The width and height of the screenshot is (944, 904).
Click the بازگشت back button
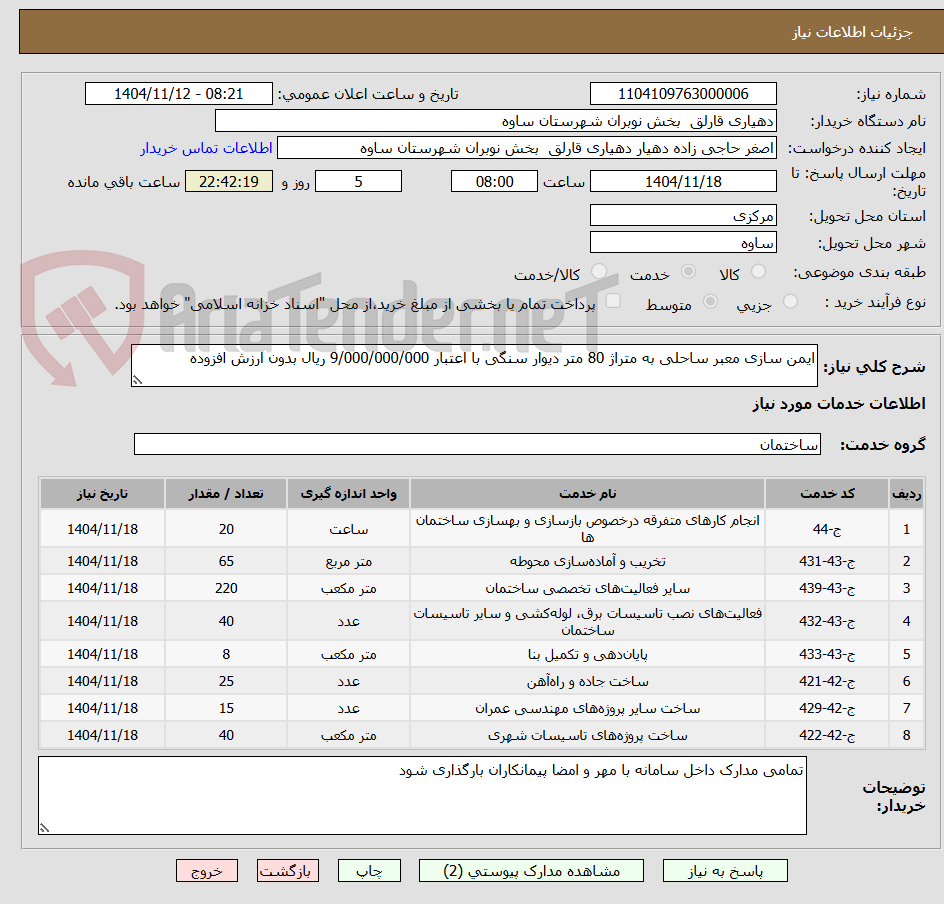[x=287, y=871]
